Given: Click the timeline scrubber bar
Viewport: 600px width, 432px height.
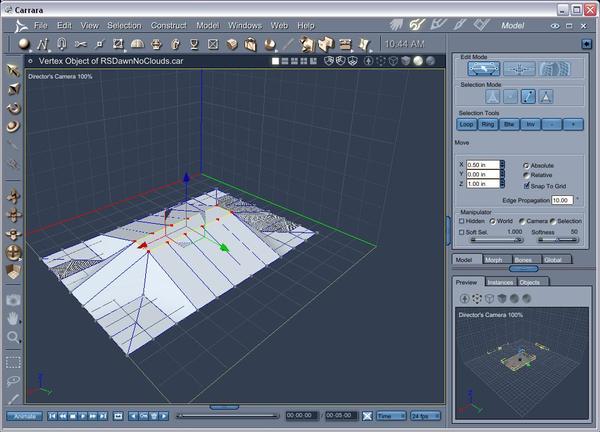Looking at the screenshot, I should [x=228, y=416].
